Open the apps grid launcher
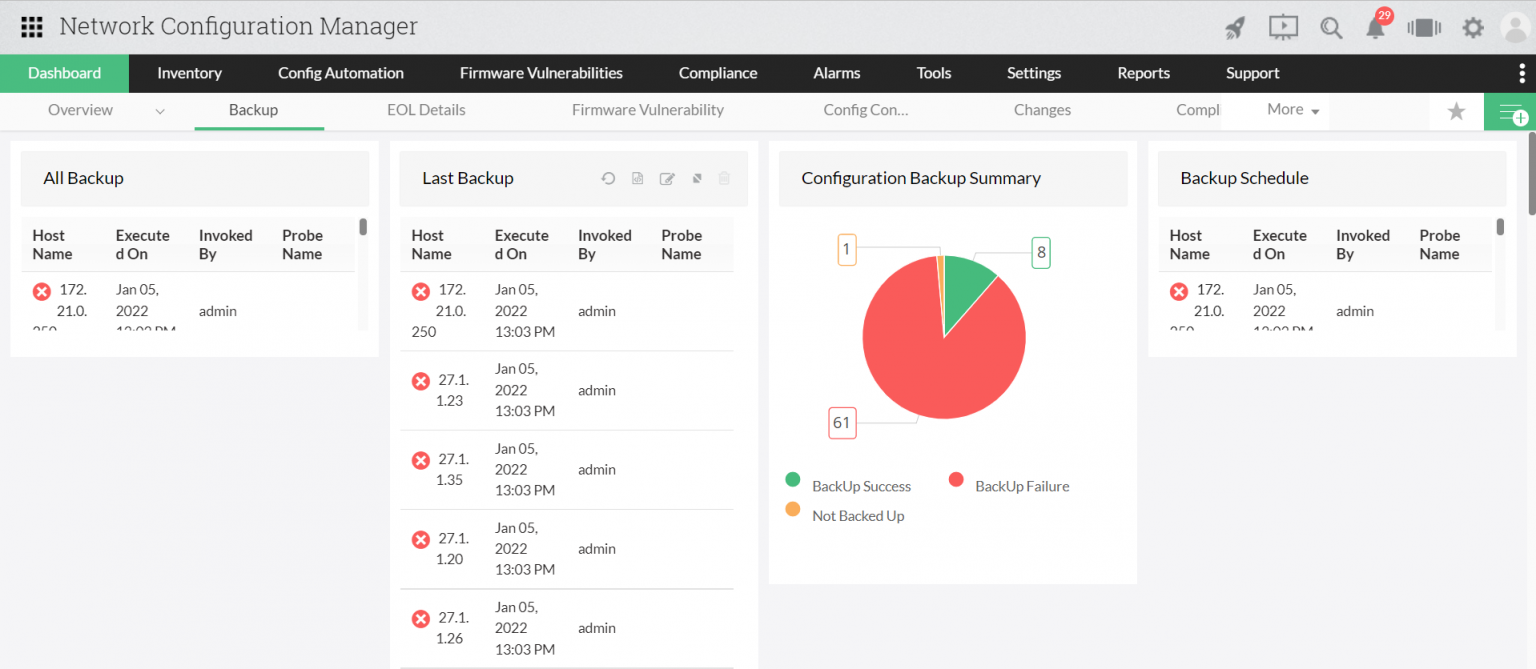Screen dimensions: 1536x669 [x=31, y=27]
